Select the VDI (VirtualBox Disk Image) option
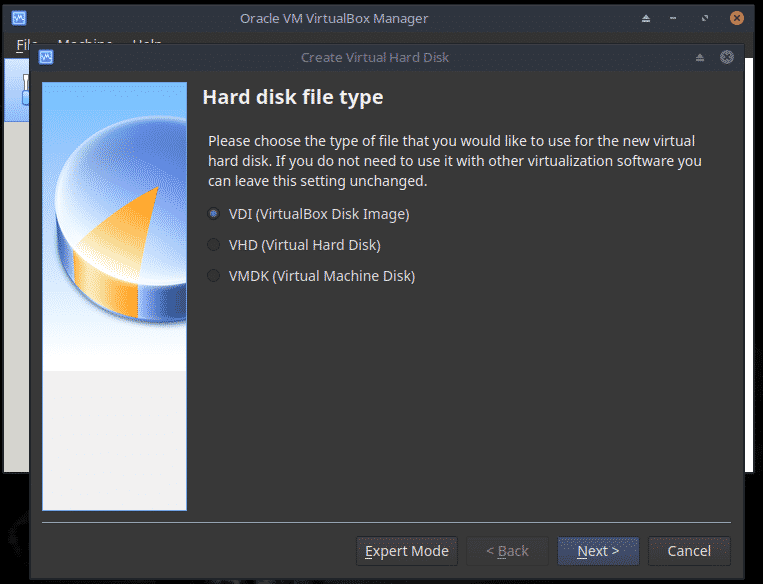This screenshot has height=584, width=763. [213, 214]
